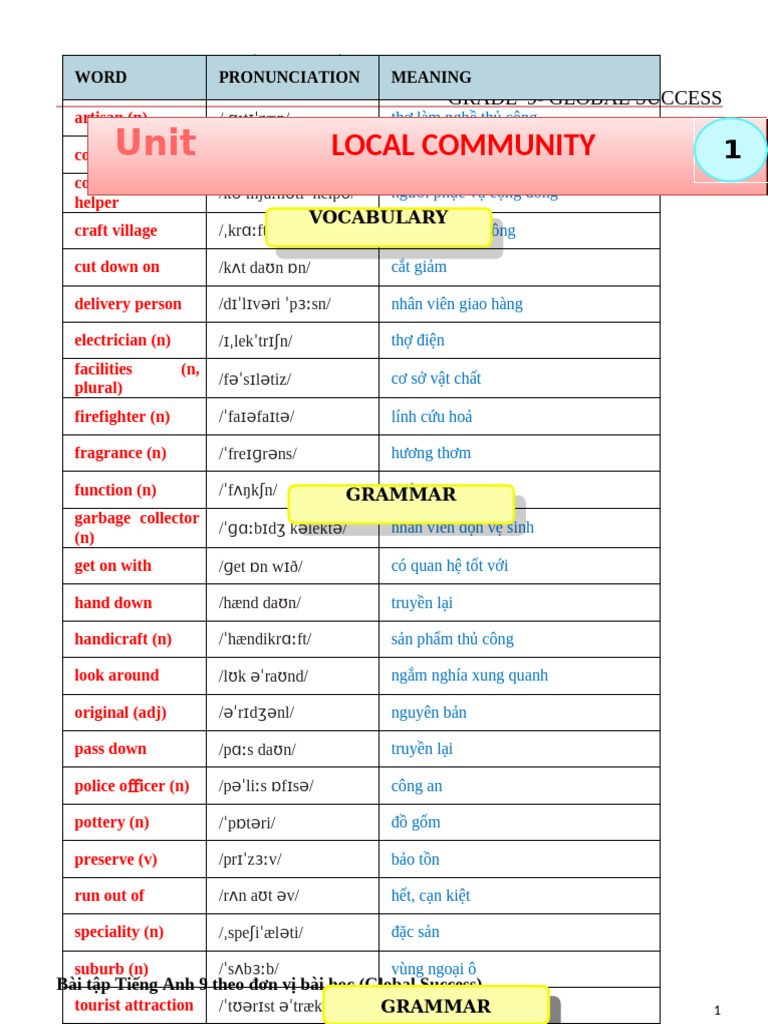Click the meaning 'lính cứu hoả'
Viewport: 768px width, 1024px height.
(x=431, y=417)
